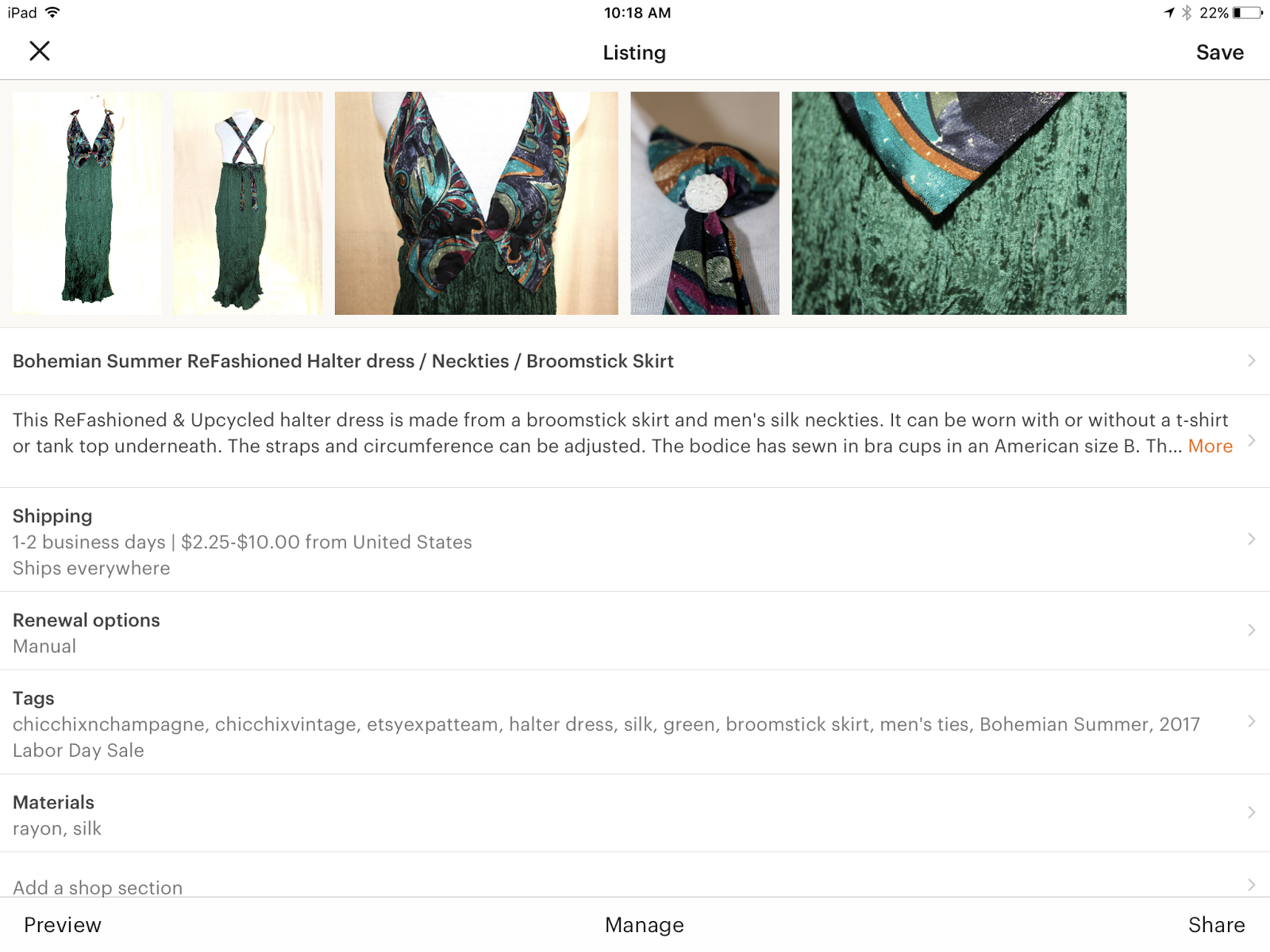This screenshot has width=1270, height=952.
Task: Tap the Bluetooth icon in status bar
Action: (x=1187, y=13)
